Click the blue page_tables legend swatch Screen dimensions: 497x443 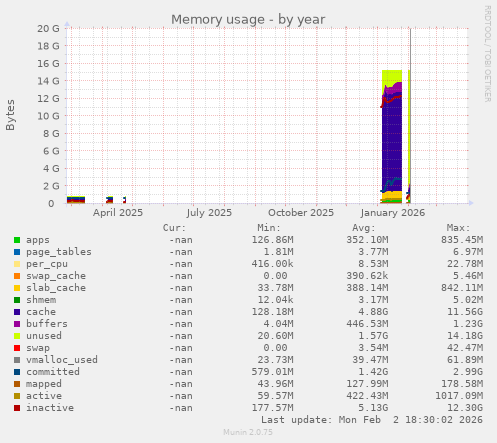17,252
